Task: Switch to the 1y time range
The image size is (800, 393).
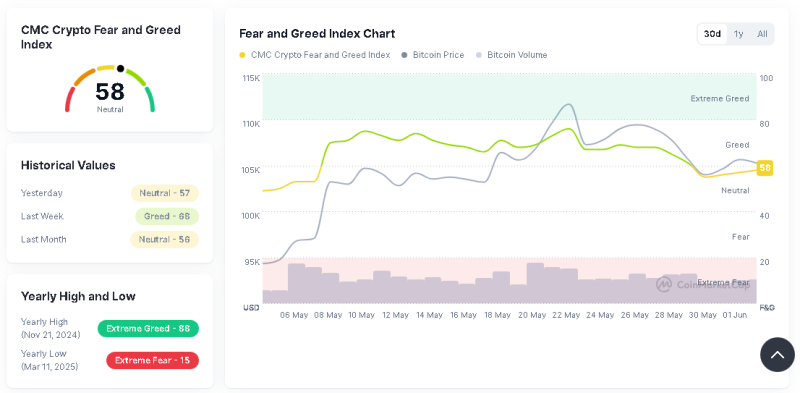Action: coord(738,34)
